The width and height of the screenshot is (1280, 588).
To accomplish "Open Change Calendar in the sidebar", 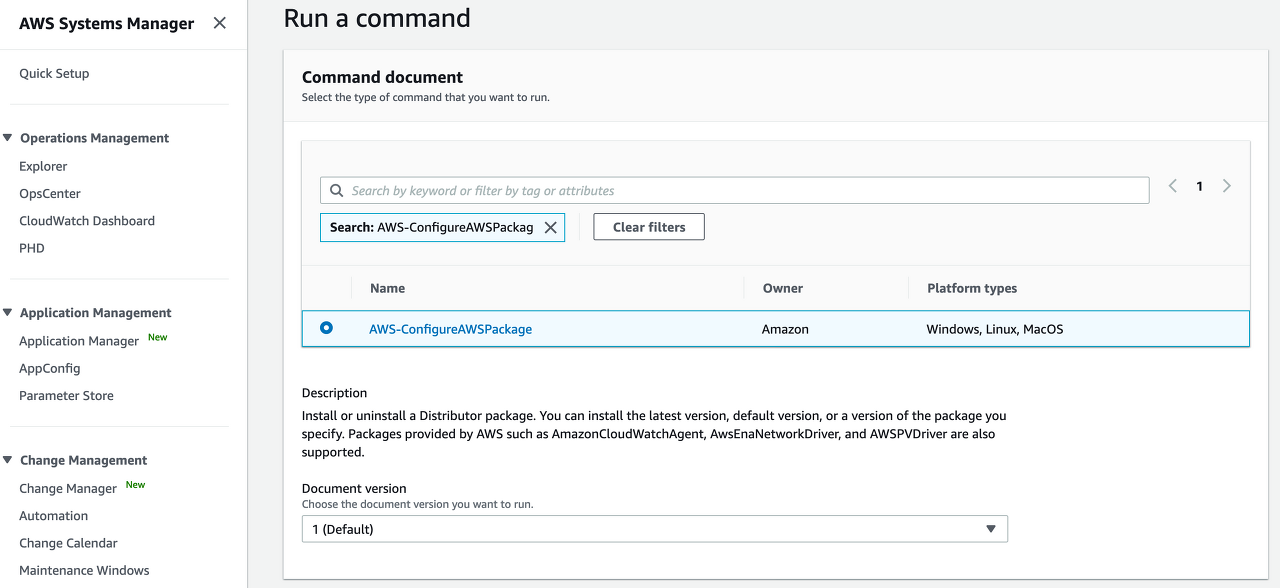I will coord(68,543).
